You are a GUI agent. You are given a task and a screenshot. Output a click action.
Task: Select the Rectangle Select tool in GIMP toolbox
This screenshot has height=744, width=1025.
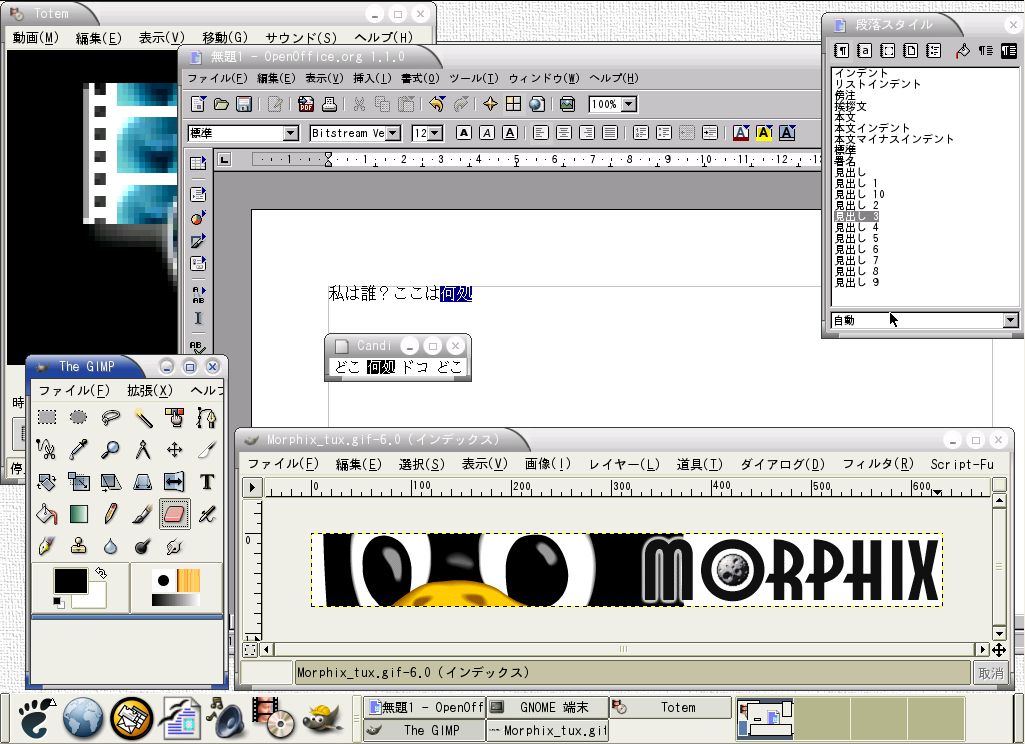(x=46, y=417)
